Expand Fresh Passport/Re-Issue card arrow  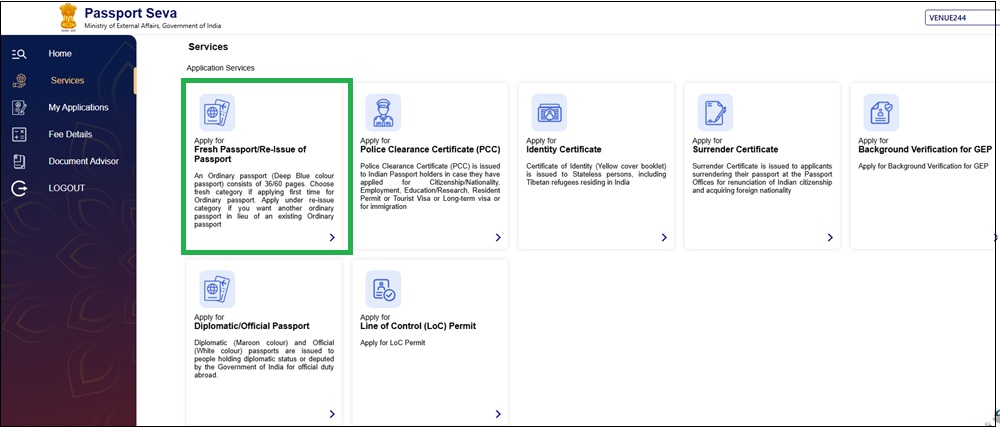(332, 238)
